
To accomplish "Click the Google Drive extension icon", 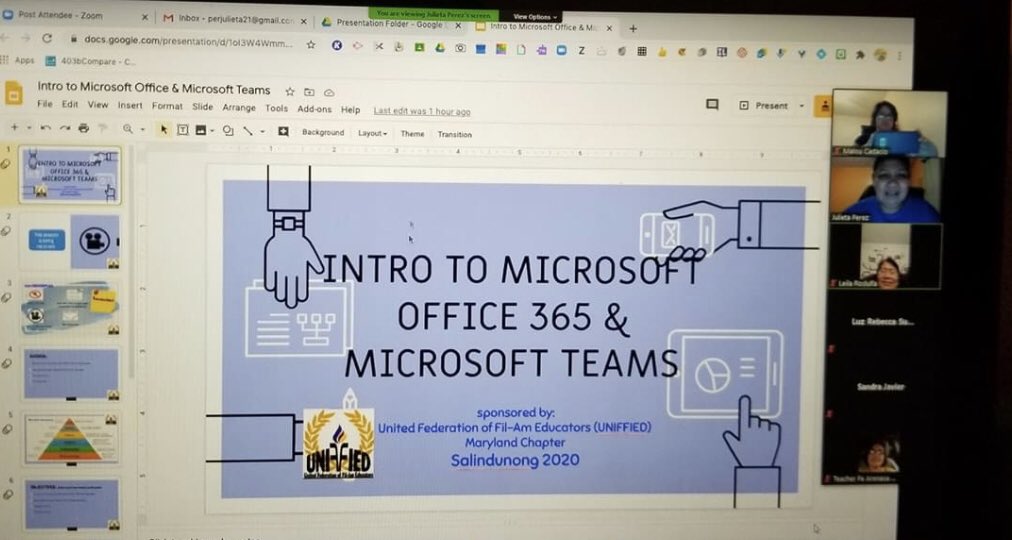I will point(440,48).
